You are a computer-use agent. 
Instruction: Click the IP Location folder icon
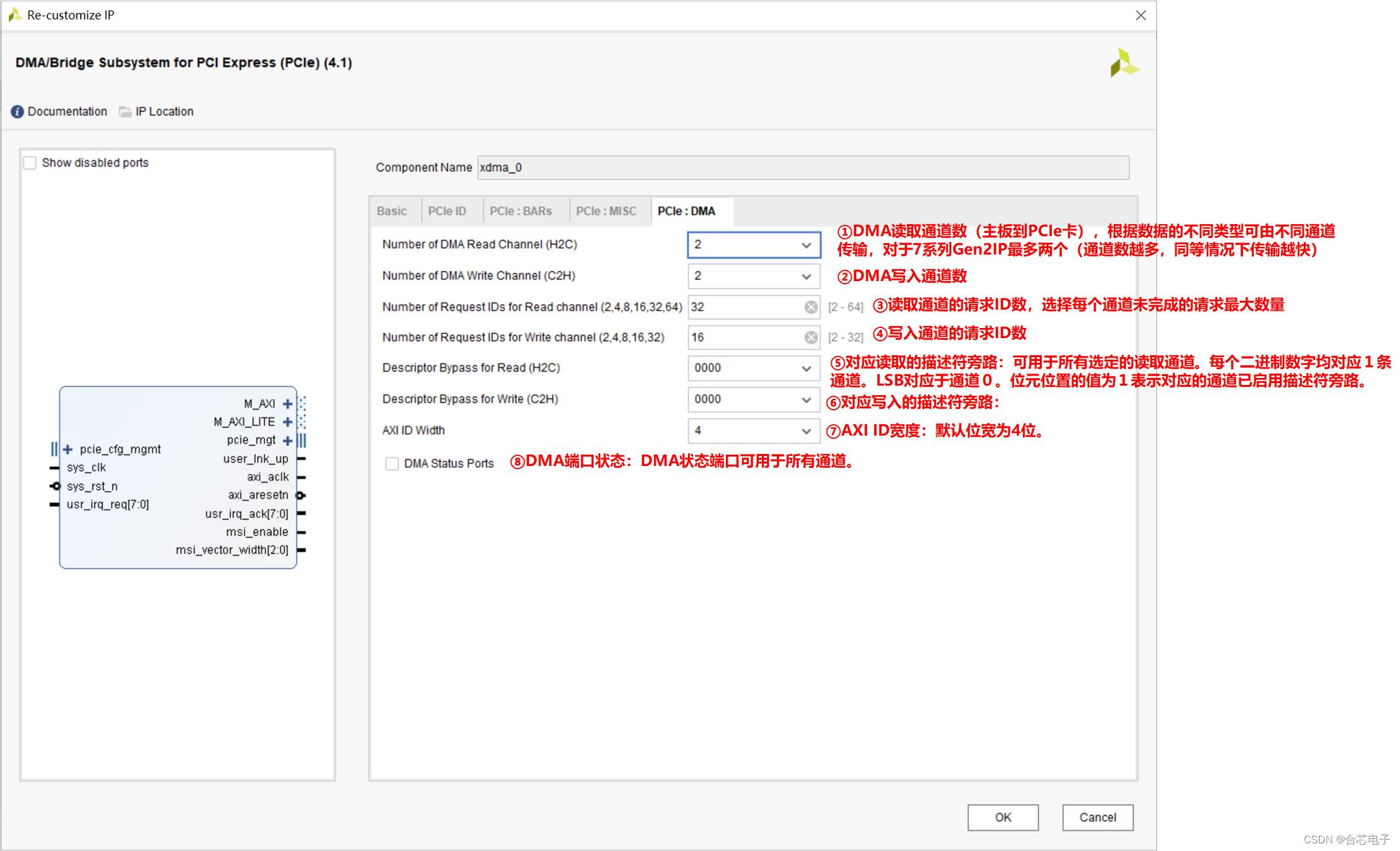tap(125, 111)
